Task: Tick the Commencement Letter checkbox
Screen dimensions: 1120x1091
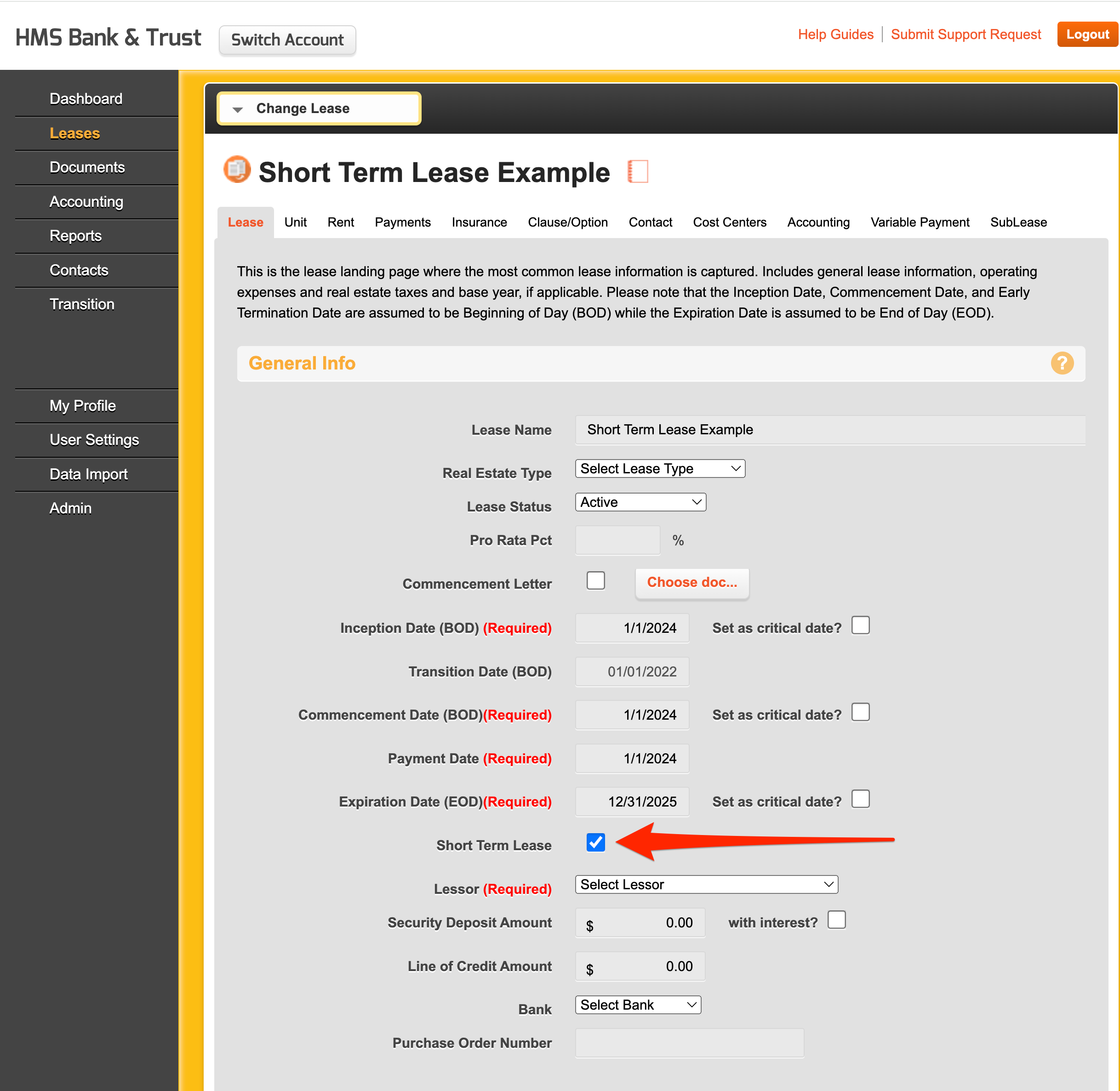Action: coord(595,580)
